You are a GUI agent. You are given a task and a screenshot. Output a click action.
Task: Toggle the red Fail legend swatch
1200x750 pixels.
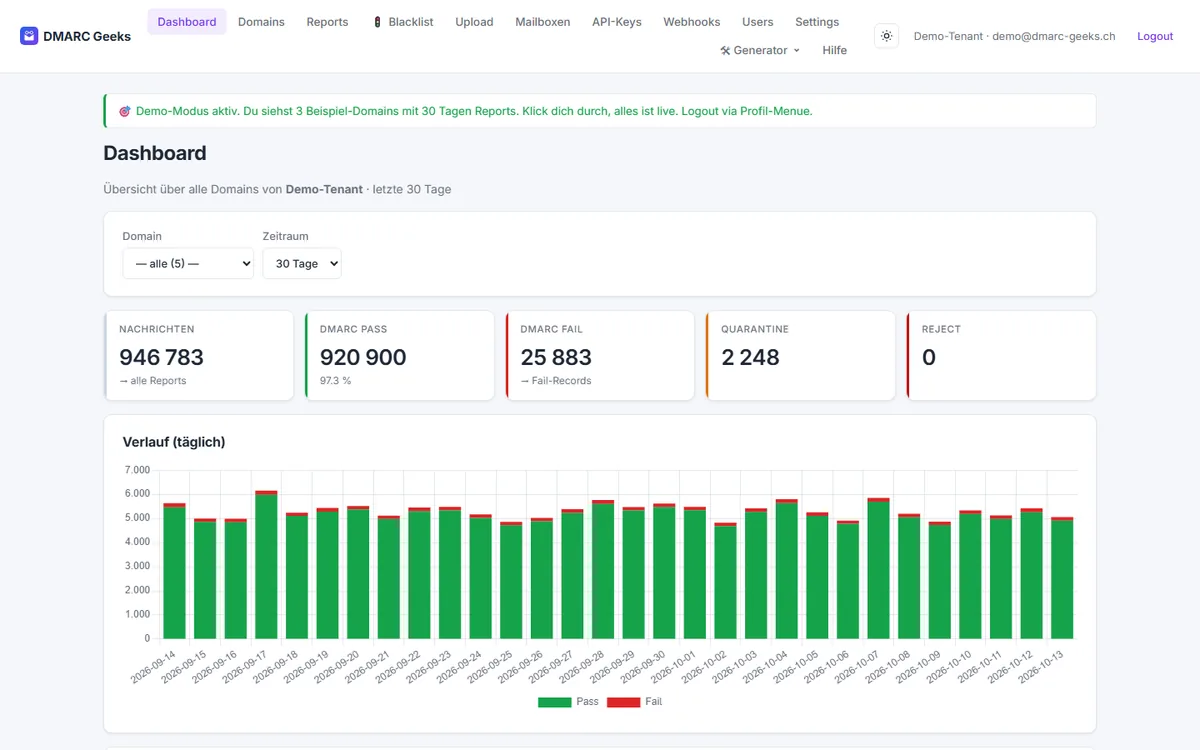[x=623, y=702]
